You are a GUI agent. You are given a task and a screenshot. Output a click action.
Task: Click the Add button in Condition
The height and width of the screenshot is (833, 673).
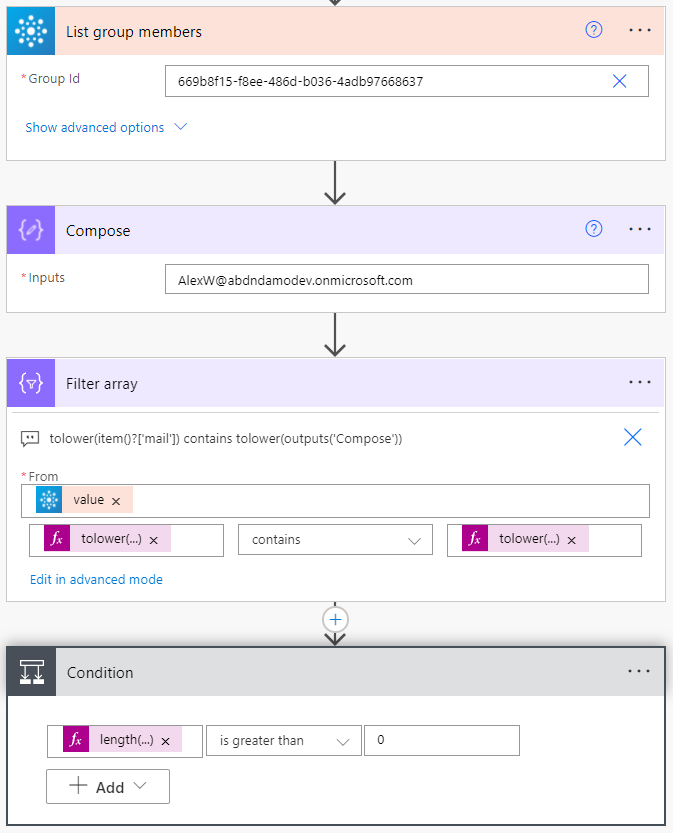click(107, 786)
